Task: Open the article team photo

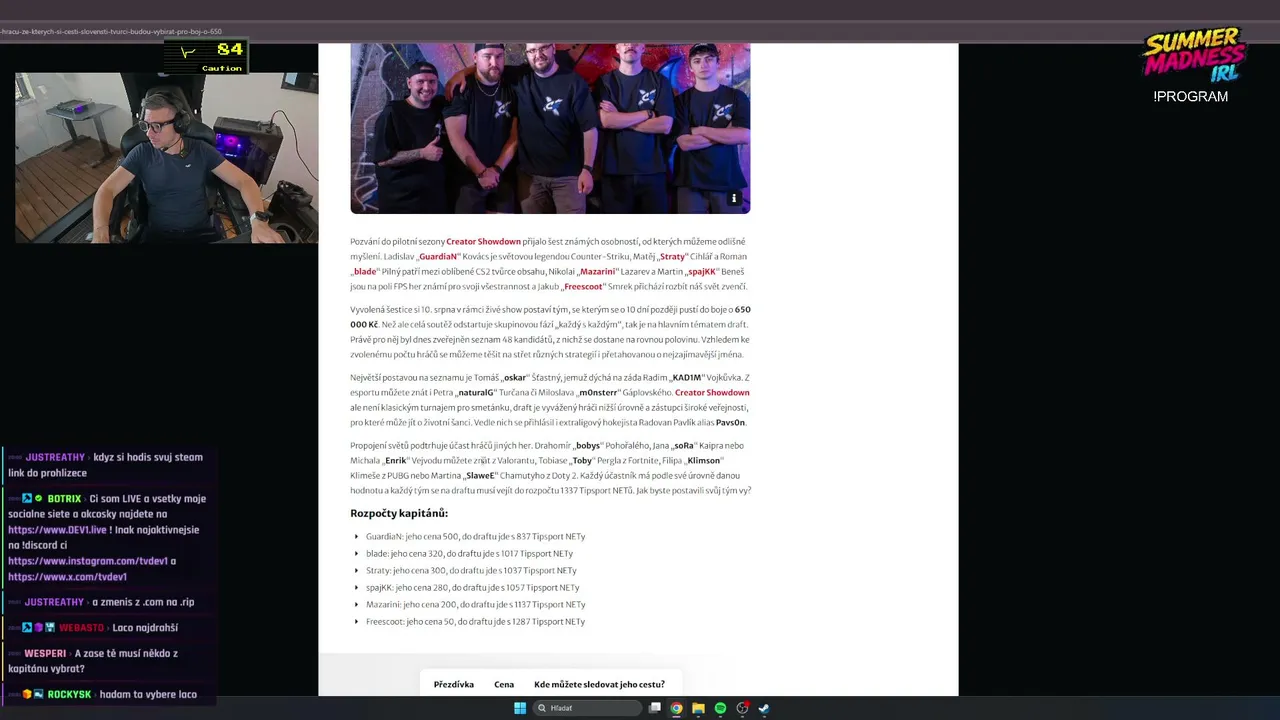Action: click(x=550, y=128)
